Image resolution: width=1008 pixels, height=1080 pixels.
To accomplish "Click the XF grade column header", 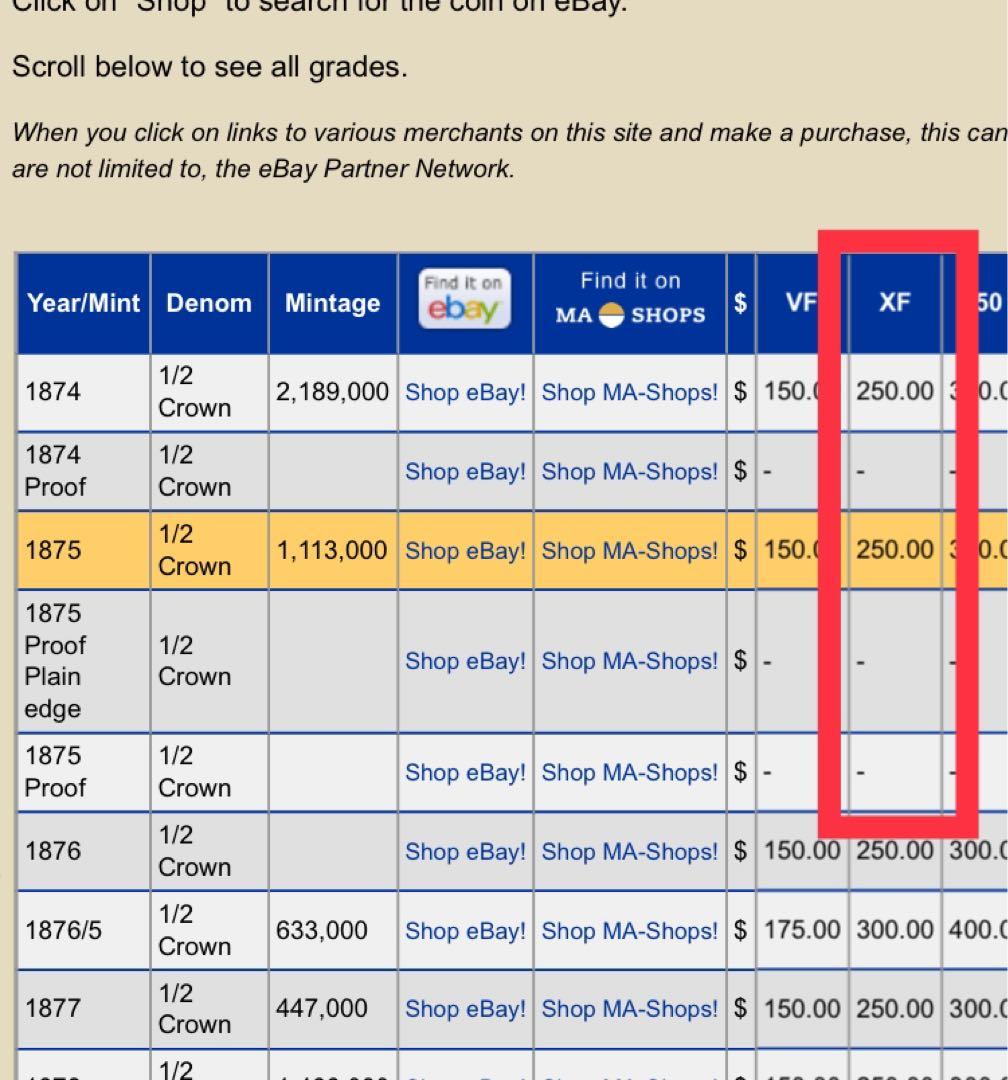I will tap(894, 303).
